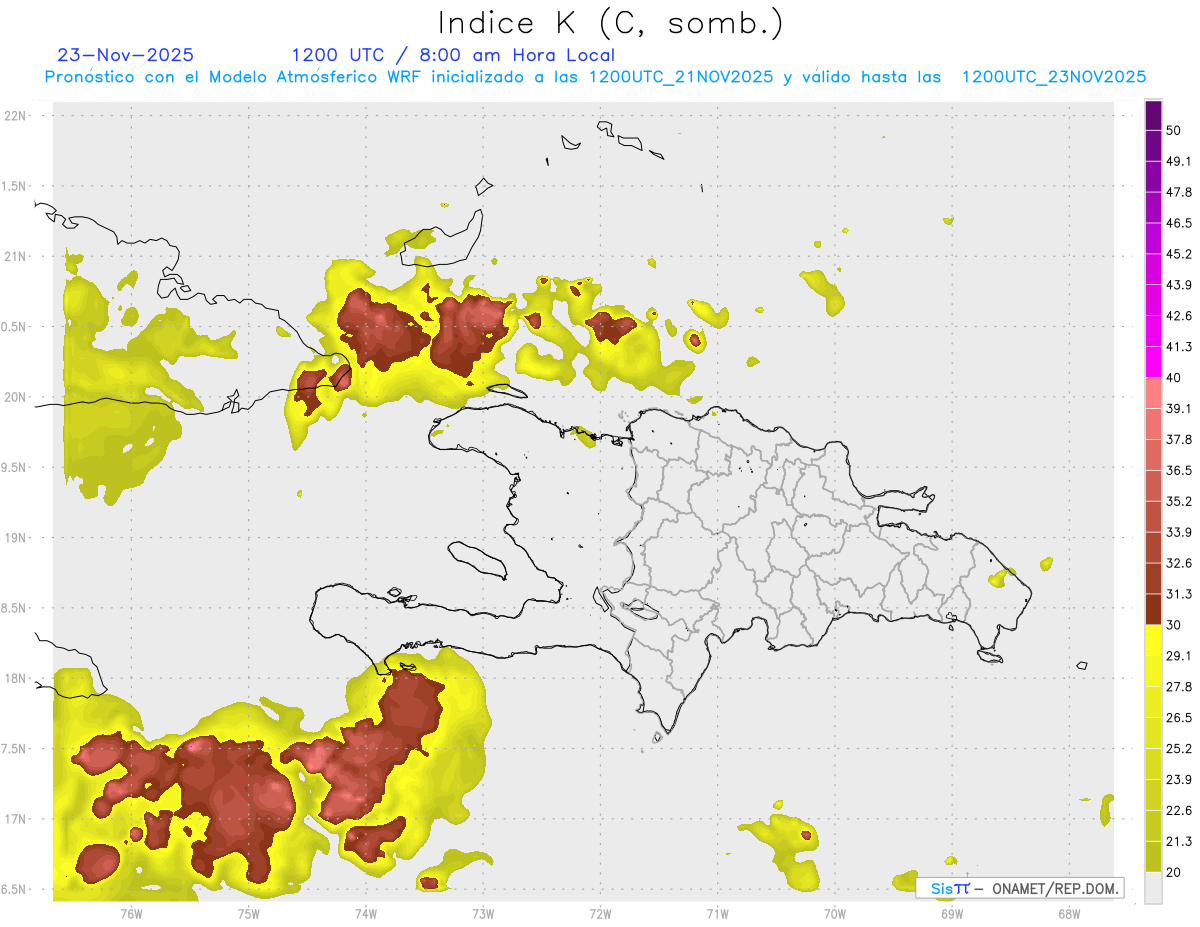Click the "69W" longitude axis label

point(951,913)
